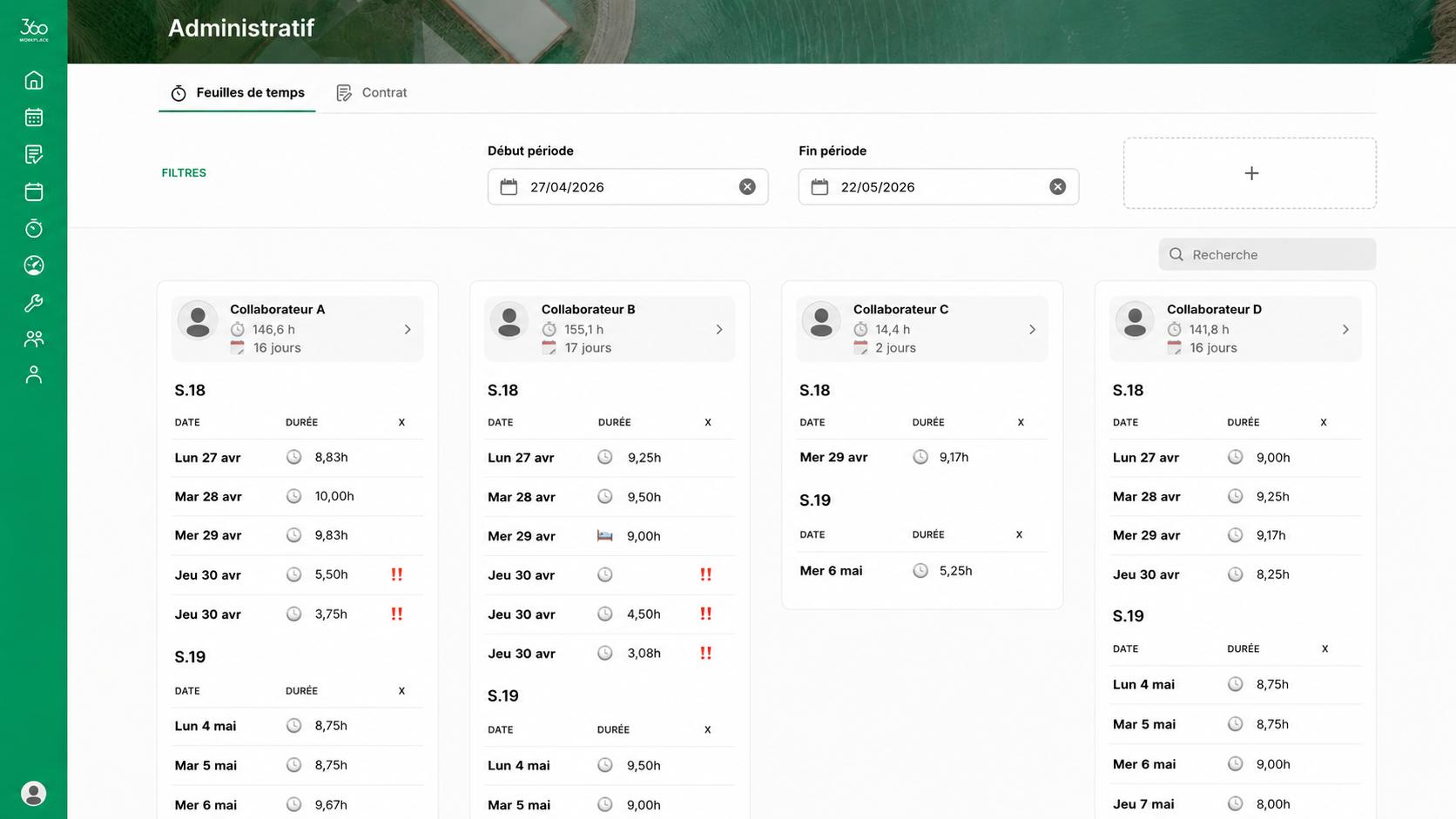
Task: Click Collaborateur A avatar
Action: 198,320
